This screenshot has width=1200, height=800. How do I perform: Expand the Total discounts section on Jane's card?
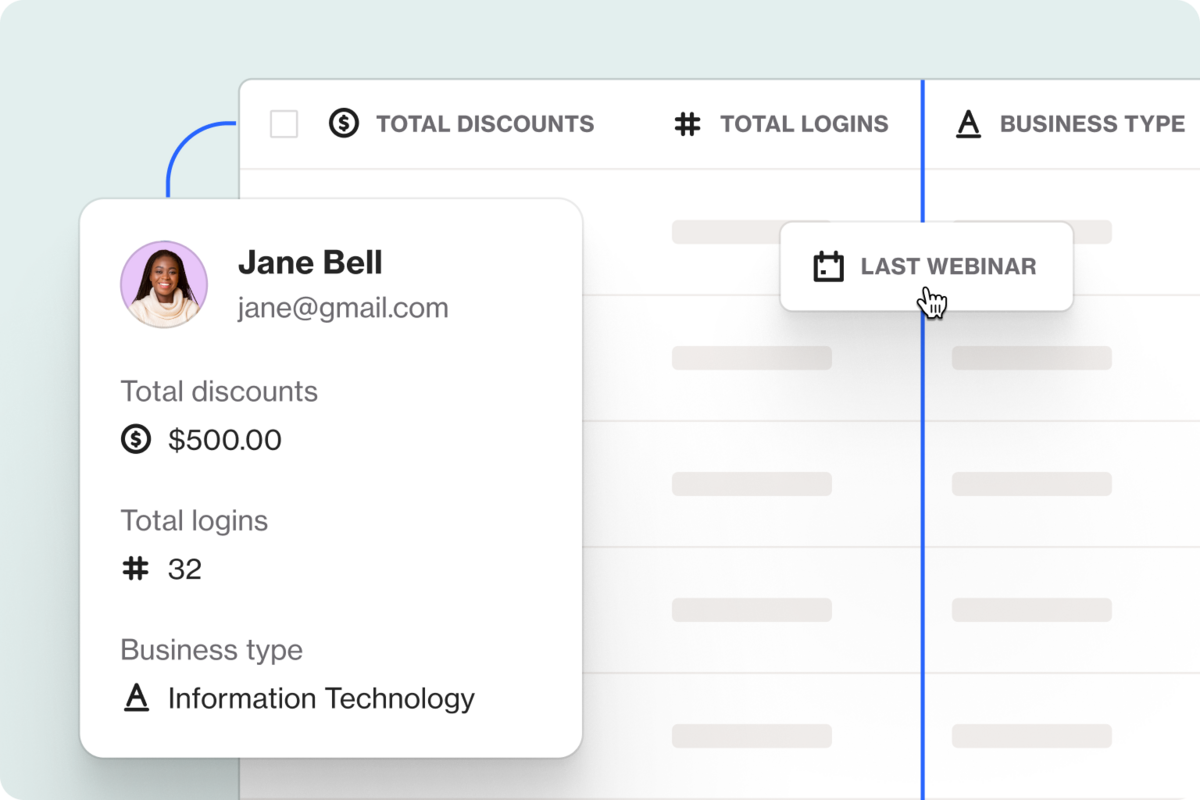click(x=219, y=392)
